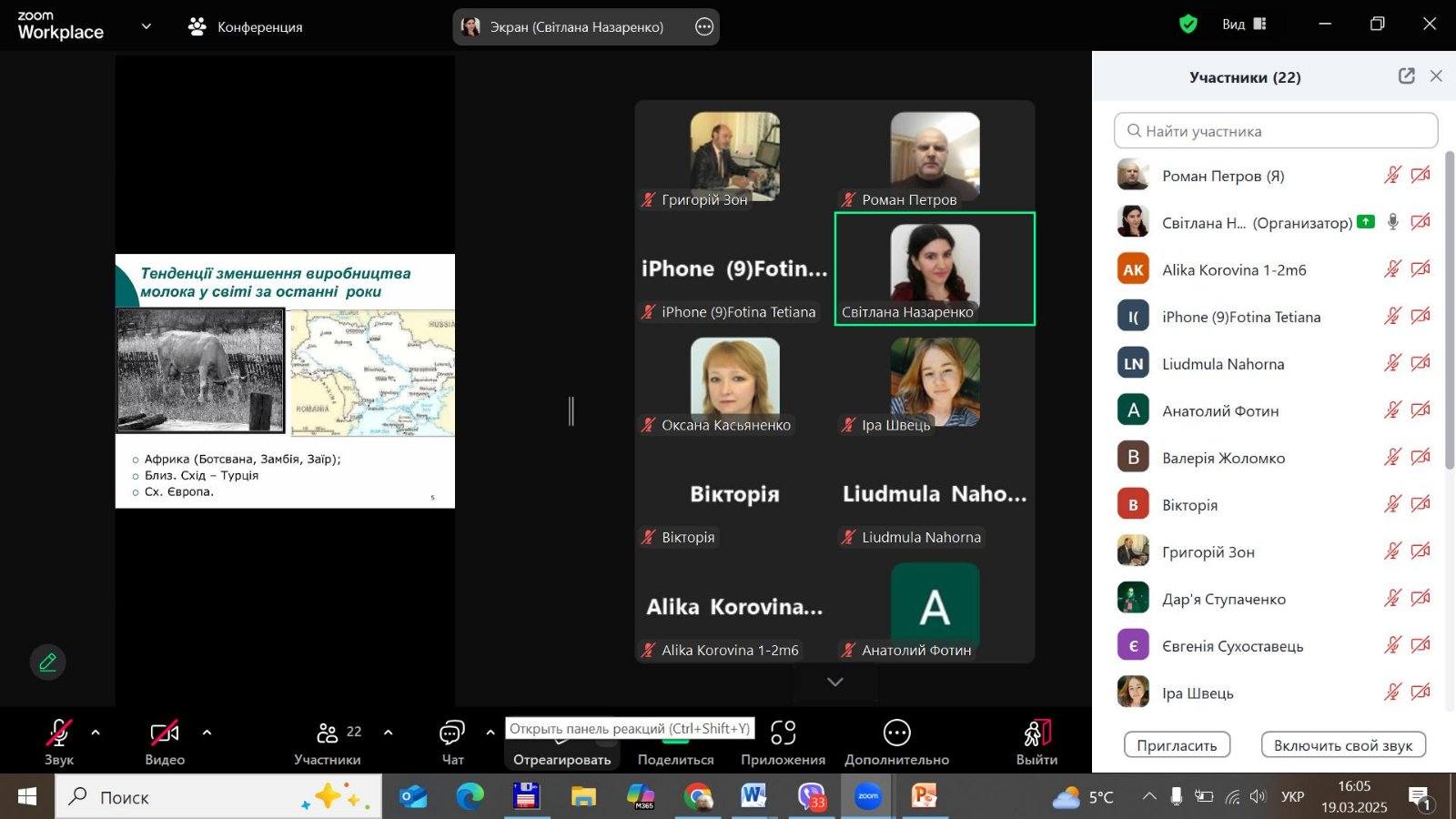
Task: Expand audio options arrow next to Звук
Action: 96,733
